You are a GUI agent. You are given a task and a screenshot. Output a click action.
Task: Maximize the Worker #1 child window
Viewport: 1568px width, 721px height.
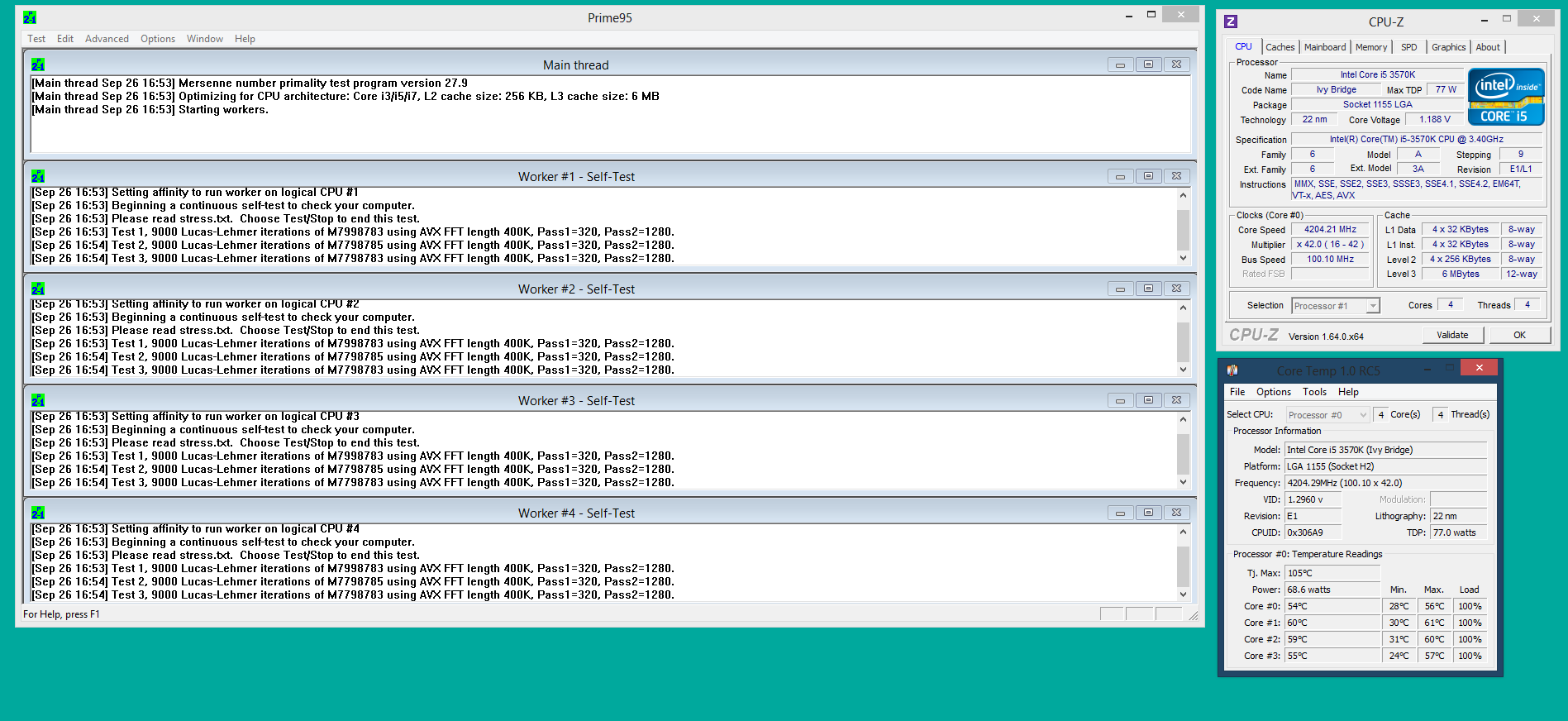point(1148,176)
